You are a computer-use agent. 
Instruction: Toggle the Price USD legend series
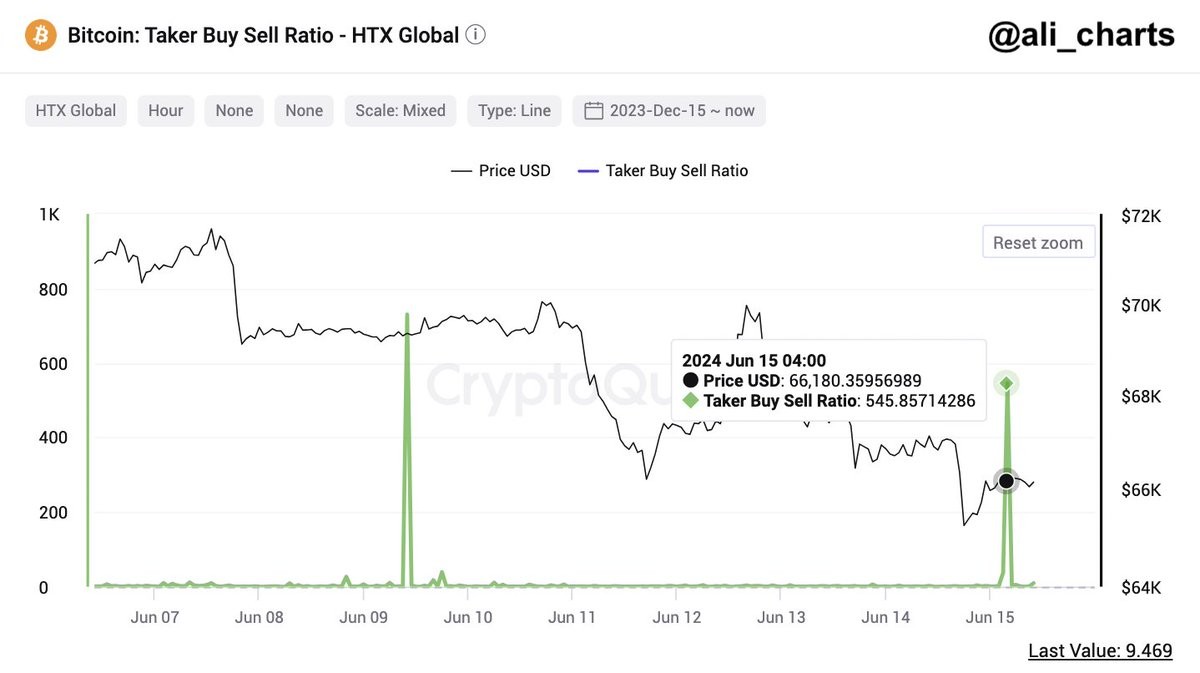click(x=501, y=171)
